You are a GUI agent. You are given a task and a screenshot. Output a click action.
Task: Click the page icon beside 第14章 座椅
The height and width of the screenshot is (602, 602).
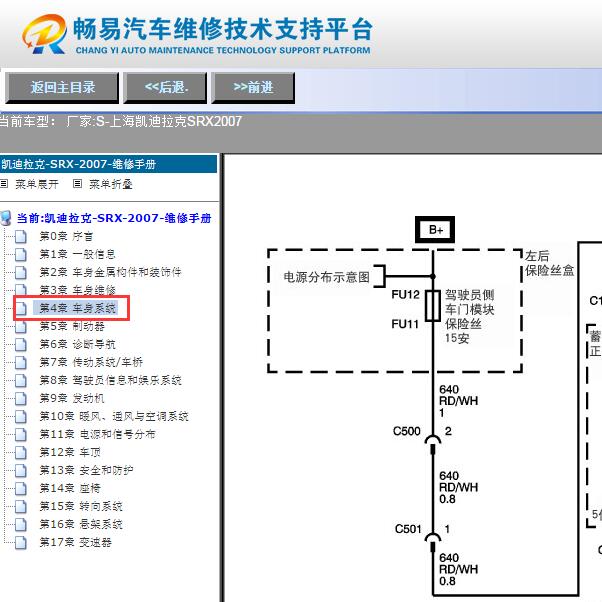pyautogui.click(x=21, y=489)
